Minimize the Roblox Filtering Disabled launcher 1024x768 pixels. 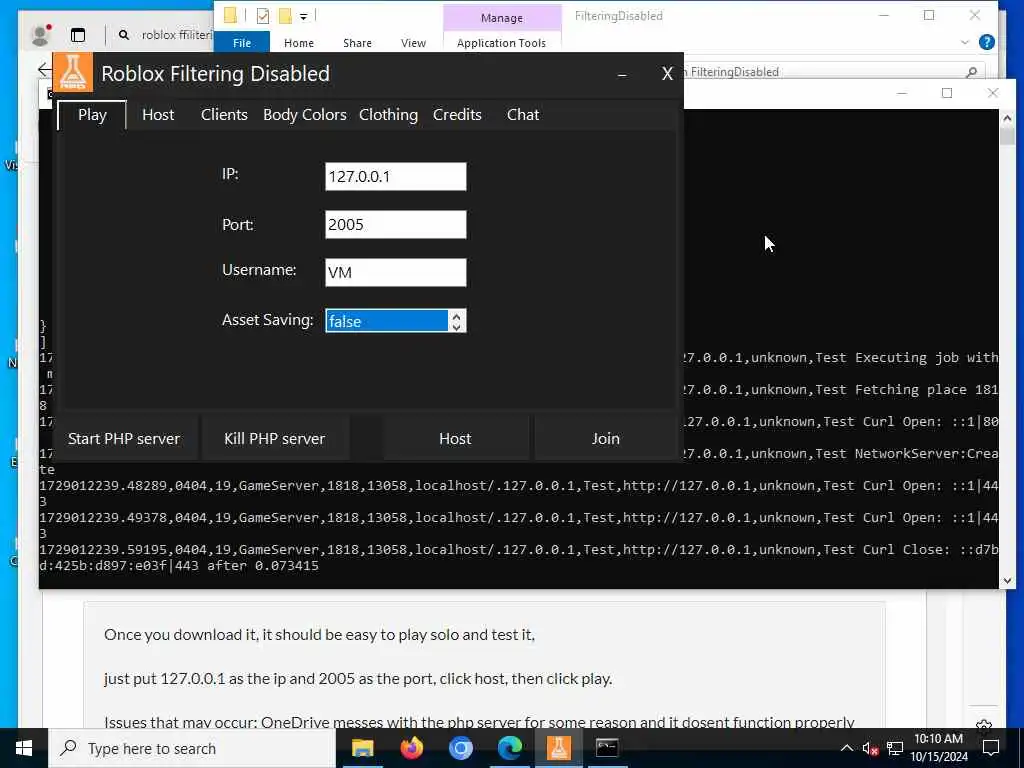tap(622, 74)
